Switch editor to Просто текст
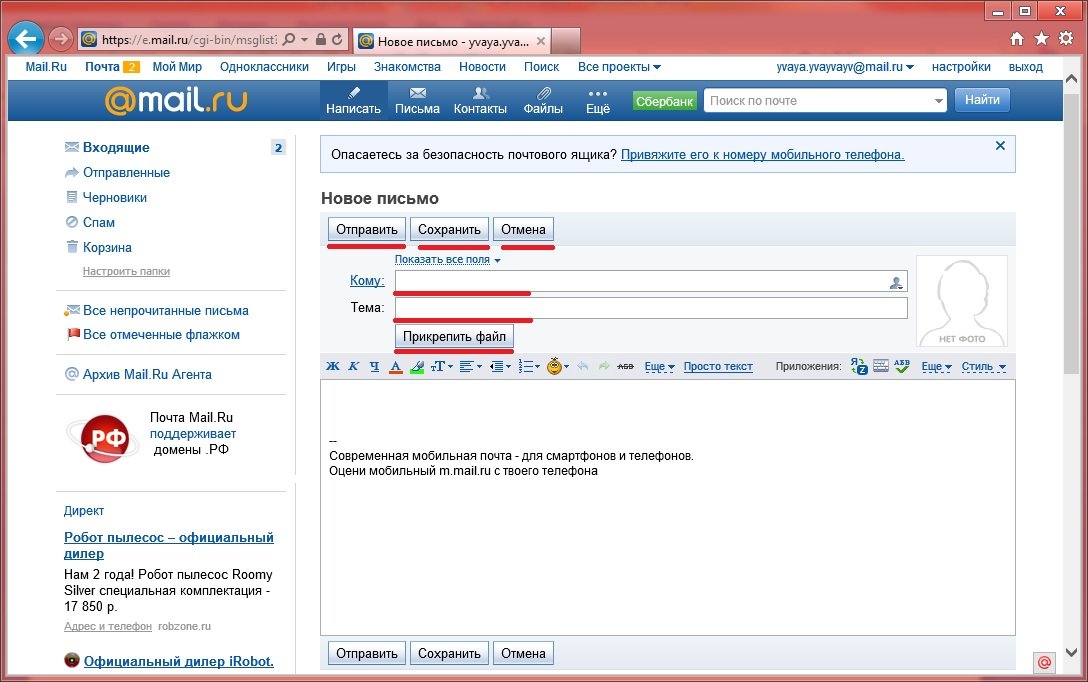The height and width of the screenshot is (682, 1088). (x=718, y=366)
